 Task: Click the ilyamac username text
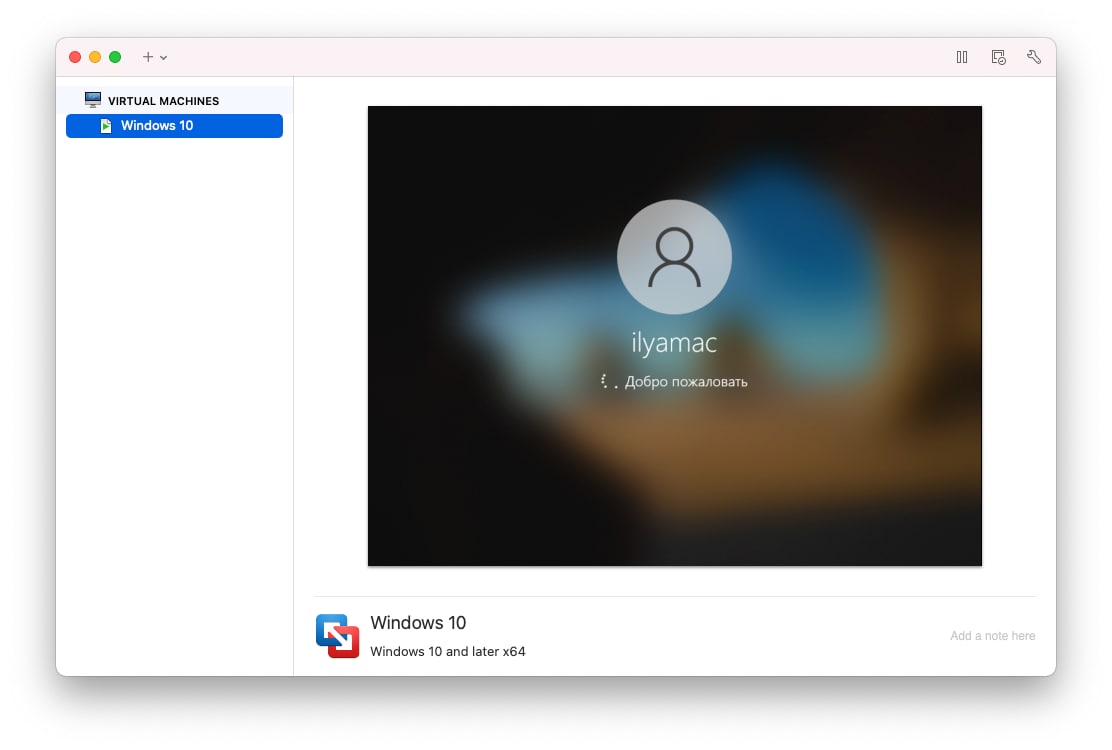point(674,343)
